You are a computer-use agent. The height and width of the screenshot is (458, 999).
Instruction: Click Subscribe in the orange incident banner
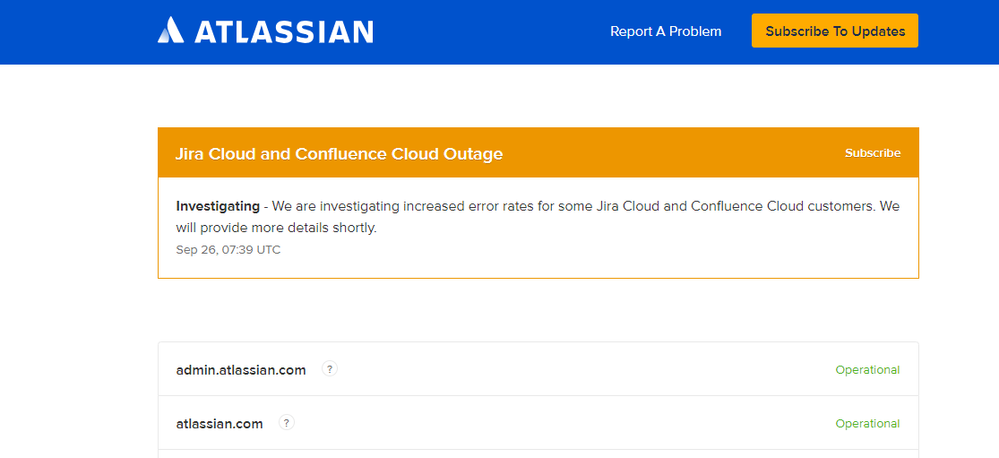pos(872,153)
